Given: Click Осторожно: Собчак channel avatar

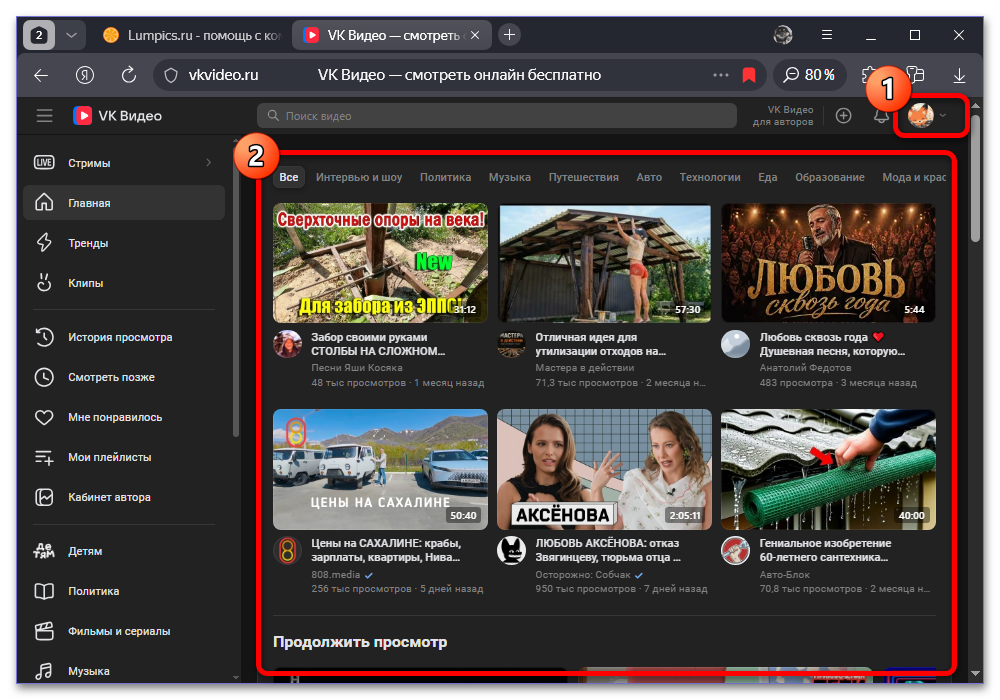Looking at the screenshot, I should click(x=511, y=551).
